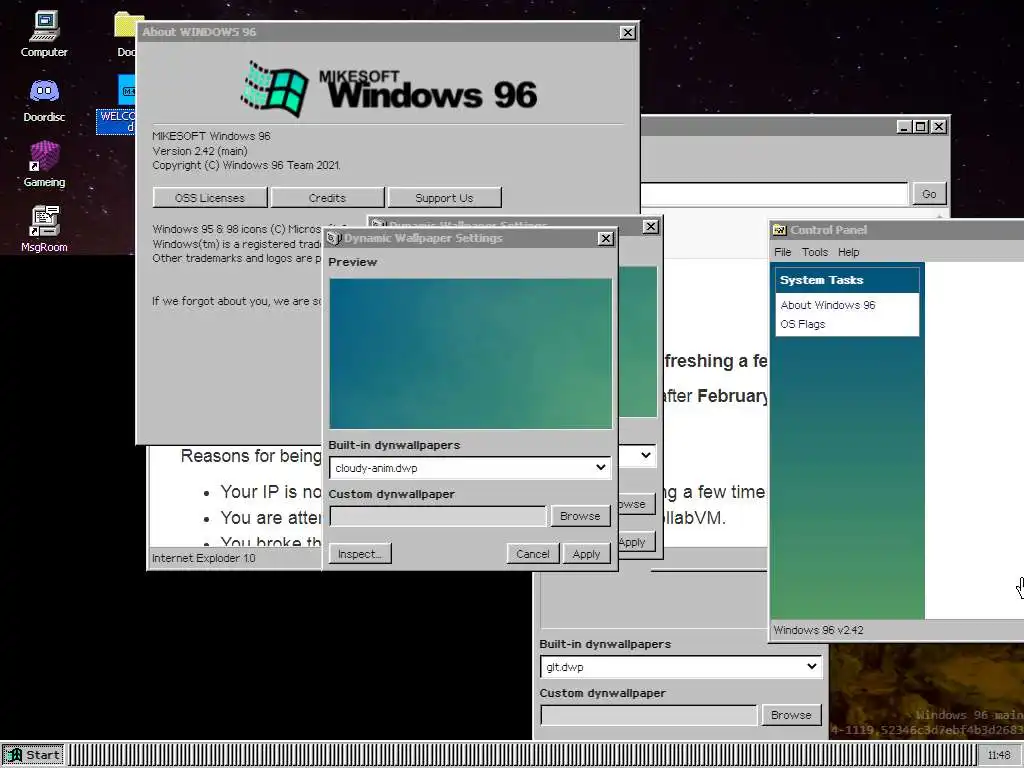Click Cancel in Dynamic Wallpaper Settings
Screen dimensions: 1024x768
533,554
